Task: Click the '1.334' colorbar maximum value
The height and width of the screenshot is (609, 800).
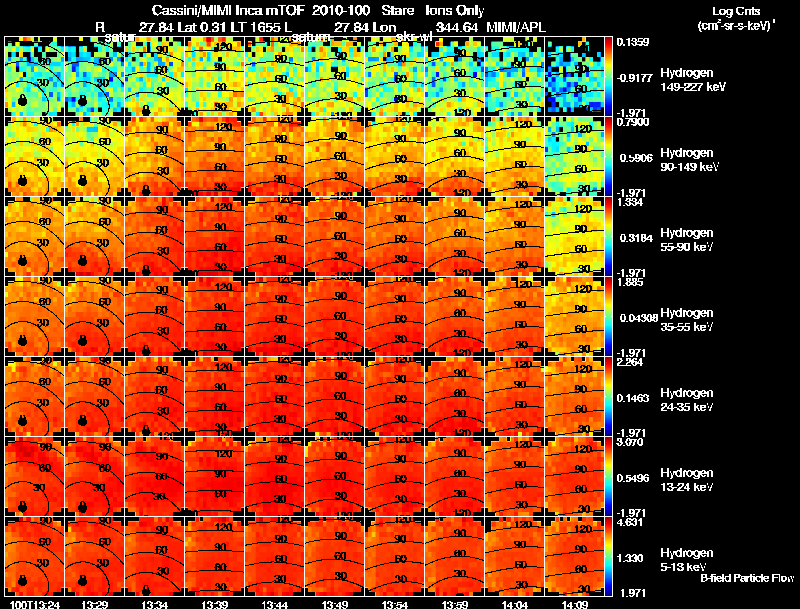Action: tap(630, 202)
